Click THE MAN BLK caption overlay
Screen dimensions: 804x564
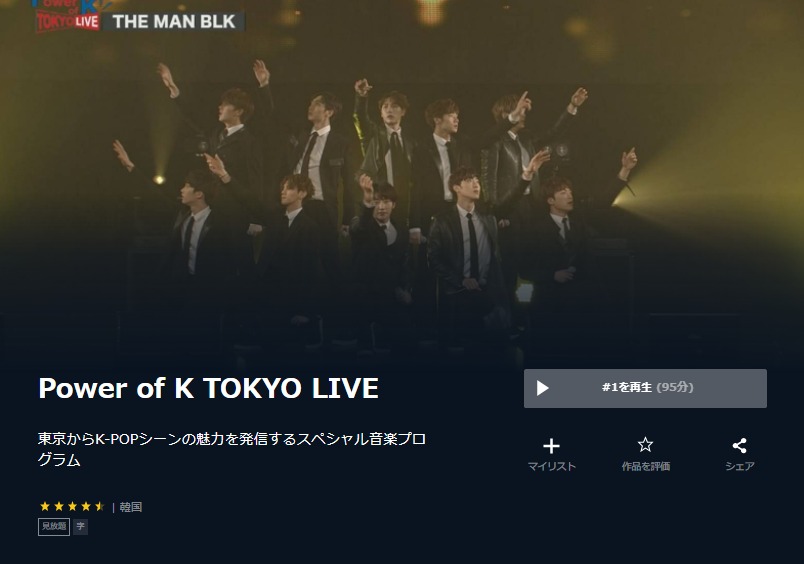click(x=174, y=22)
